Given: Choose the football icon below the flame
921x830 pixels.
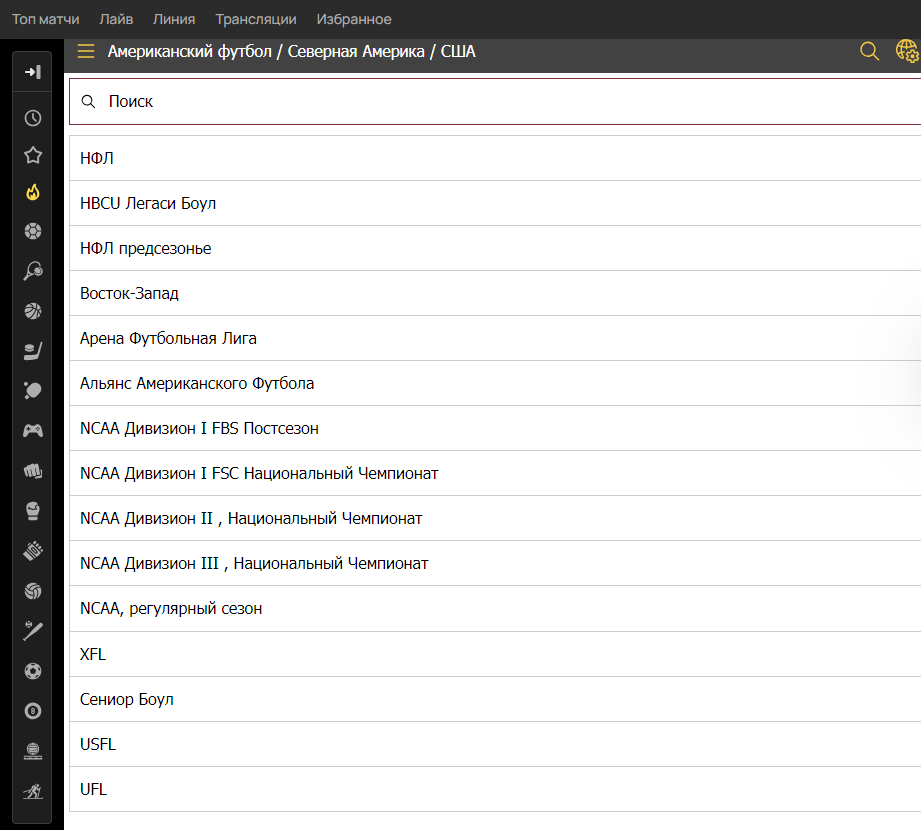Looking at the screenshot, I should pos(33,231).
